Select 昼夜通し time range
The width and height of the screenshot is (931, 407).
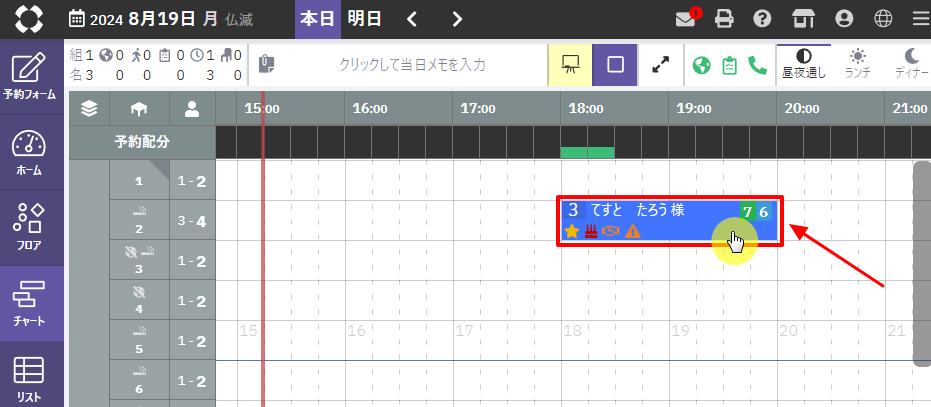click(804, 65)
